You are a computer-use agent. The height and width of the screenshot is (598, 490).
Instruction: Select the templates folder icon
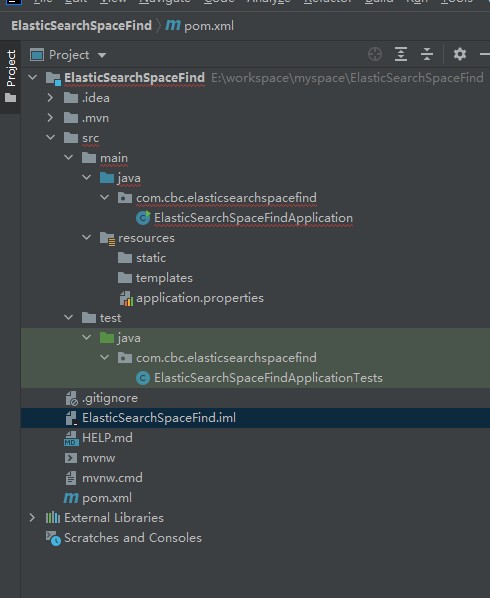click(x=125, y=278)
